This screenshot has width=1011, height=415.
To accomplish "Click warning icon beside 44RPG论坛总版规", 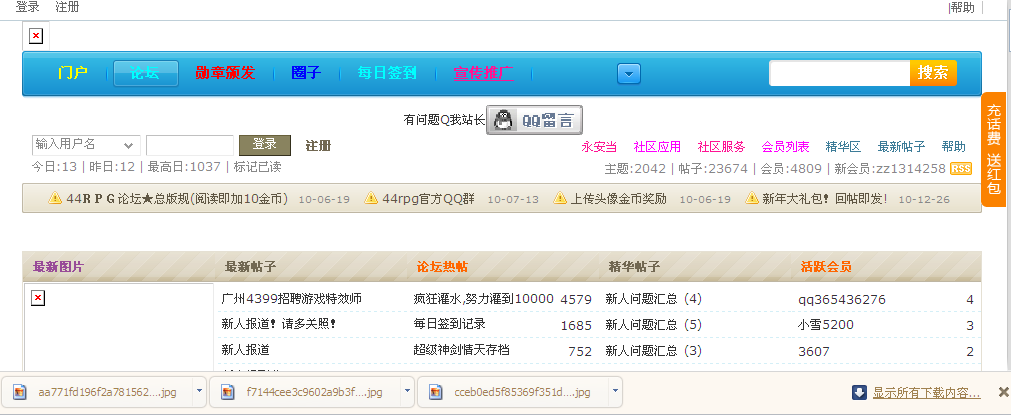I will pyautogui.click(x=55, y=198).
